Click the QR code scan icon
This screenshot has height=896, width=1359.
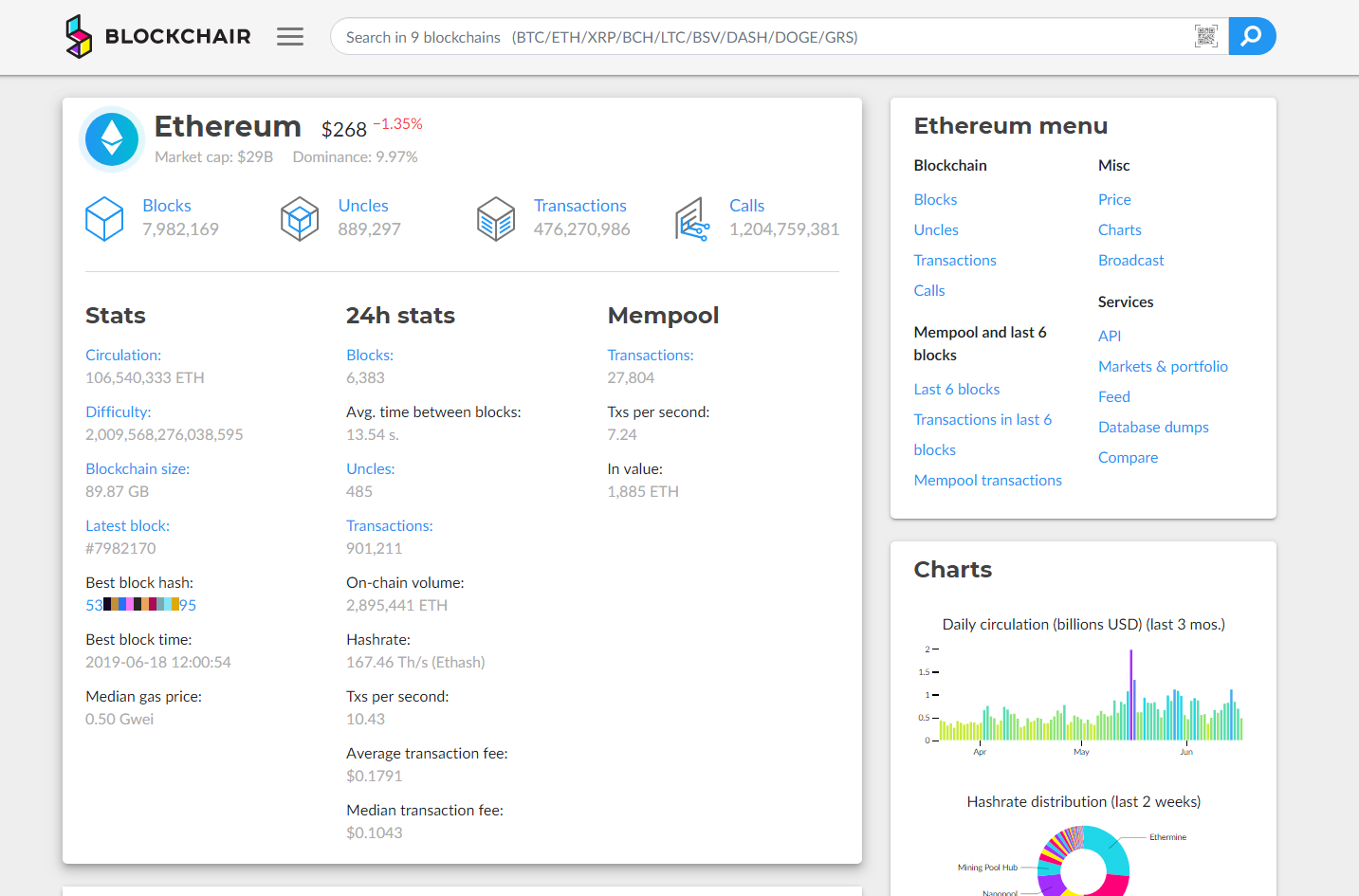click(x=1205, y=37)
